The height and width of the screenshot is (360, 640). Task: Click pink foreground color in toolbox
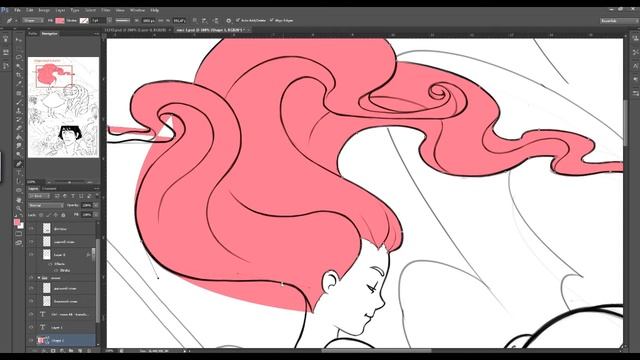click(17, 222)
